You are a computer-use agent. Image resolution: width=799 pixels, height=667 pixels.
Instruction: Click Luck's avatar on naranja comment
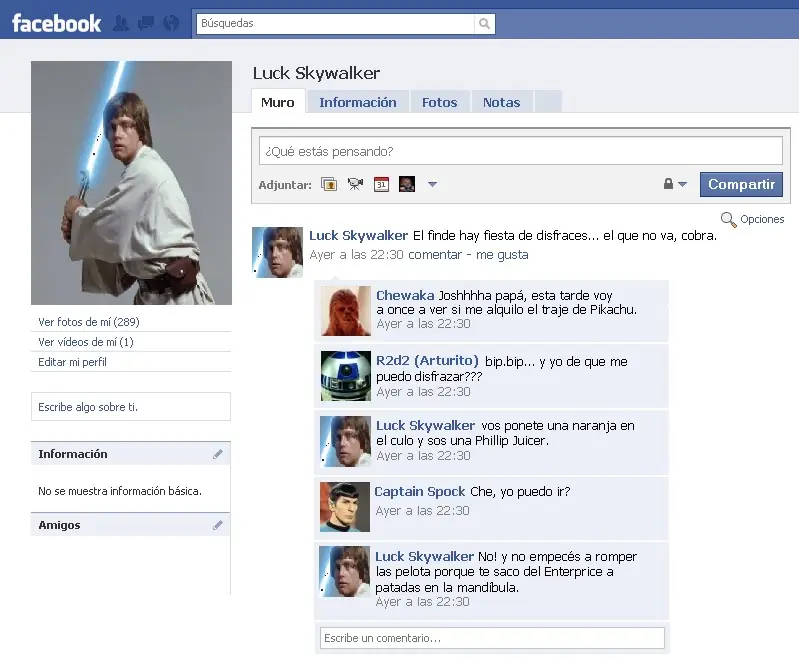(345, 441)
